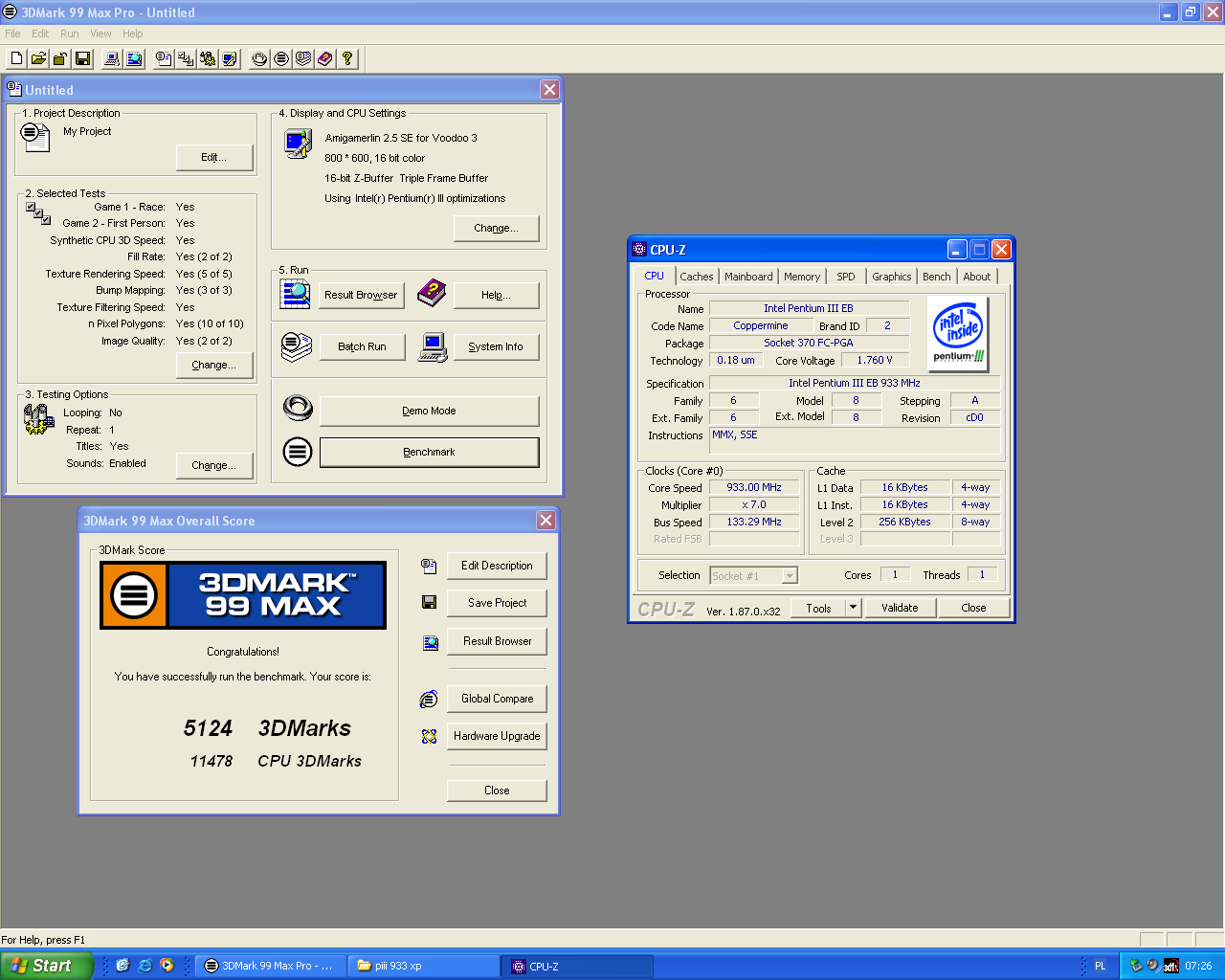Image resolution: width=1225 pixels, height=980 pixels.
Task: Click the icon beside Hardware Upgrade
Action: pyautogui.click(x=429, y=736)
